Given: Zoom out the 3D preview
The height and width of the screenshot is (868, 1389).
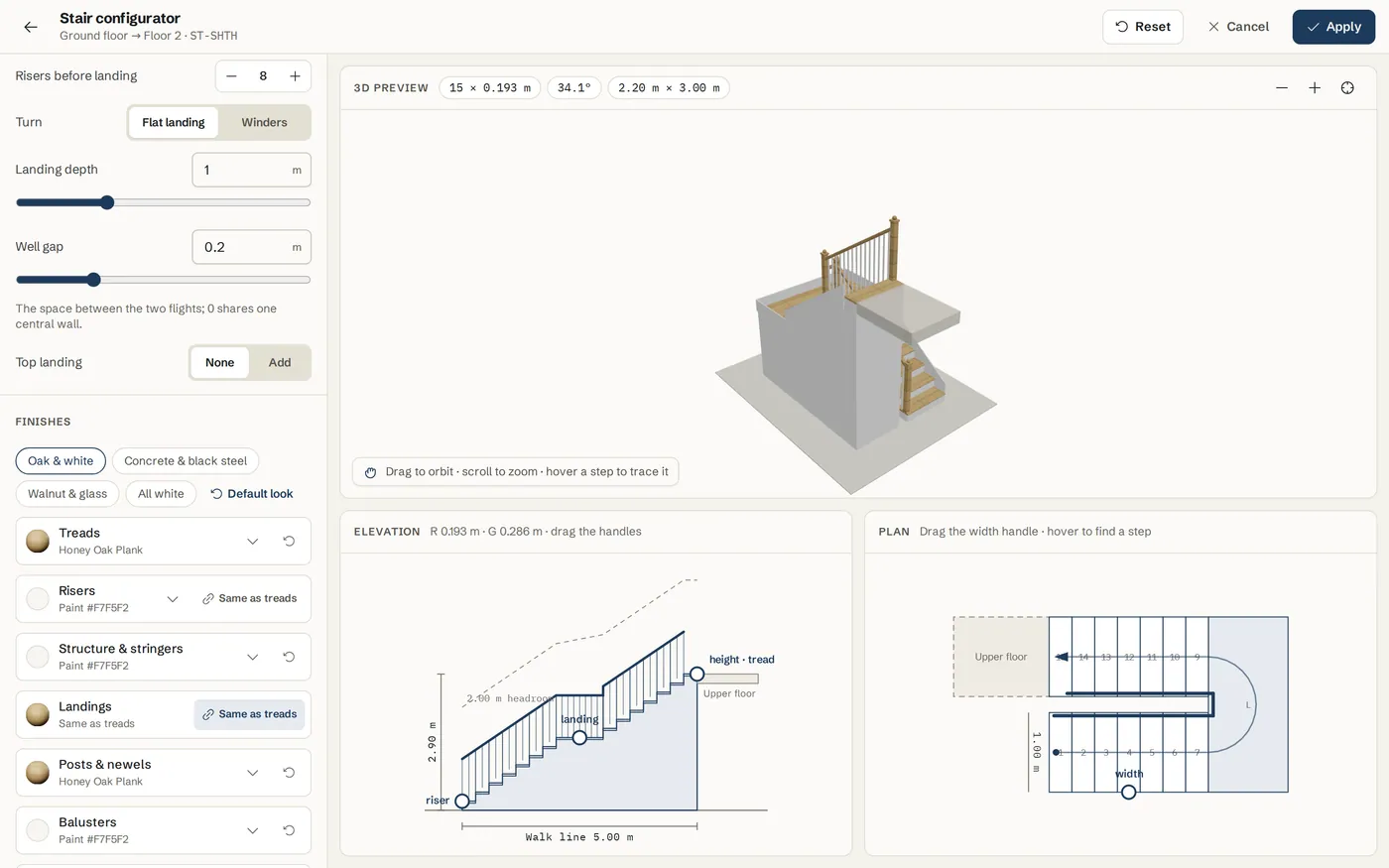Looking at the screenshot, I should (1282, 87).
